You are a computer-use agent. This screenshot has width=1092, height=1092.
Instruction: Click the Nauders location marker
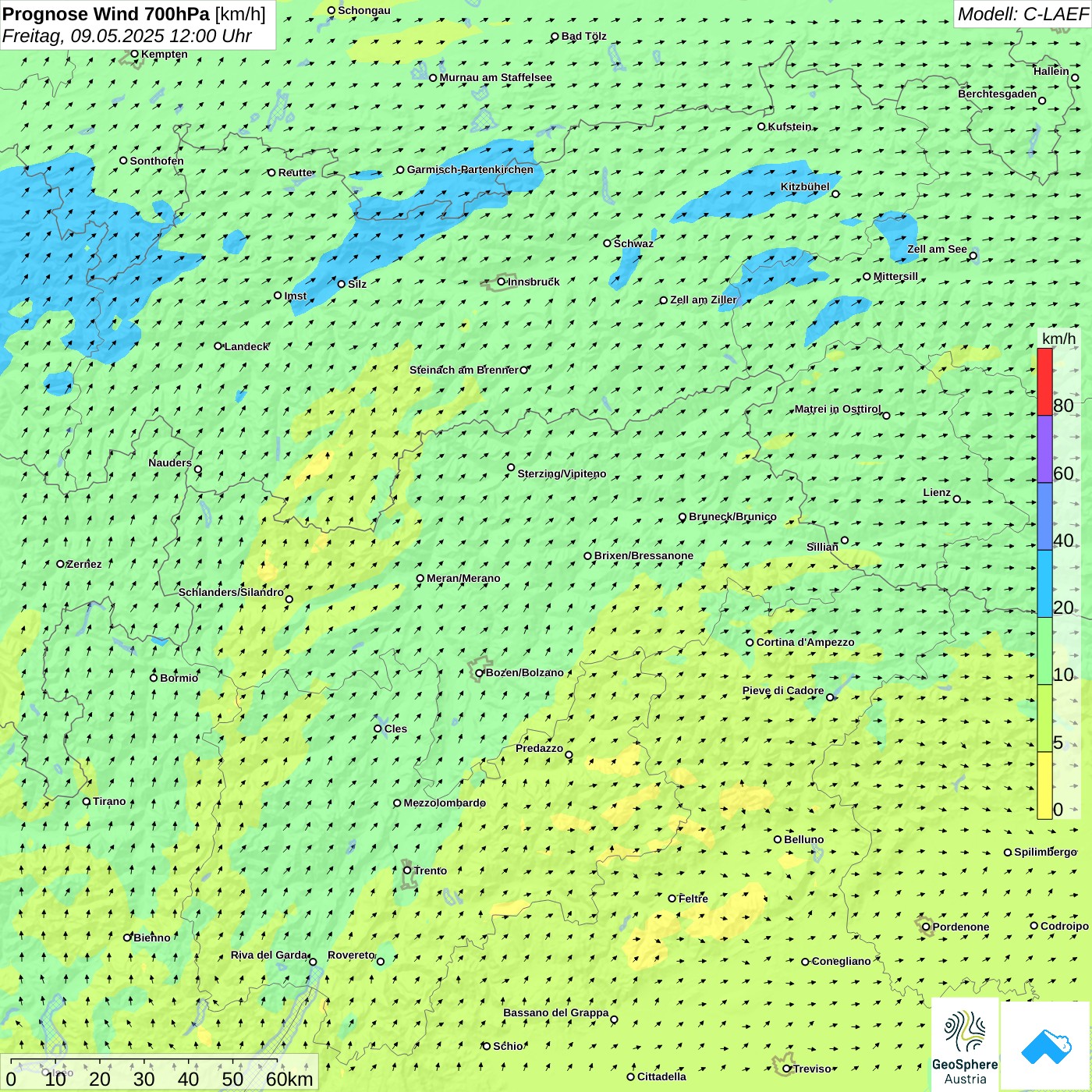pyautogui.click(x=198, y=470)
